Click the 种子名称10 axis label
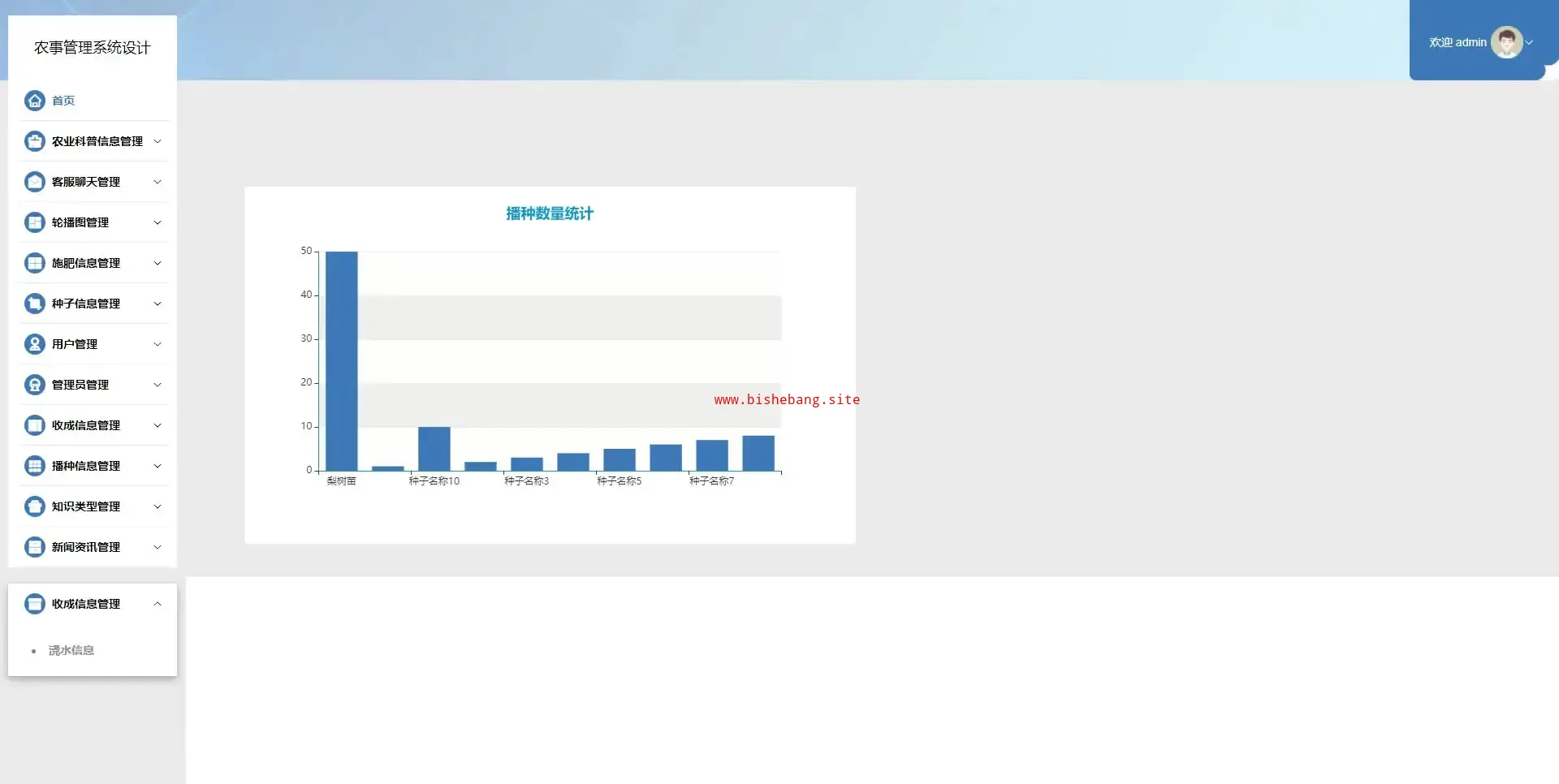 pyautogui.click(x=434, y=481)
